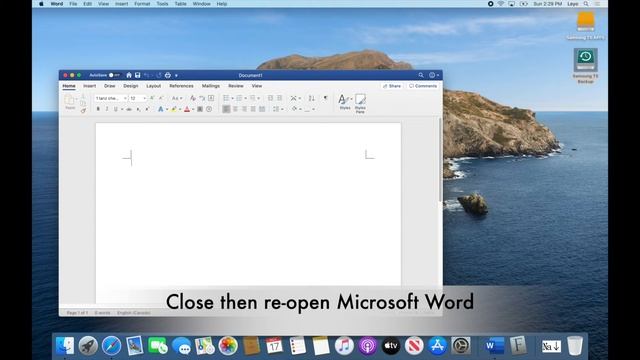Image resolution: width=640 pixels, height=360 pixels.
Task: Align text to the left
Action: (x=226, y=109)
